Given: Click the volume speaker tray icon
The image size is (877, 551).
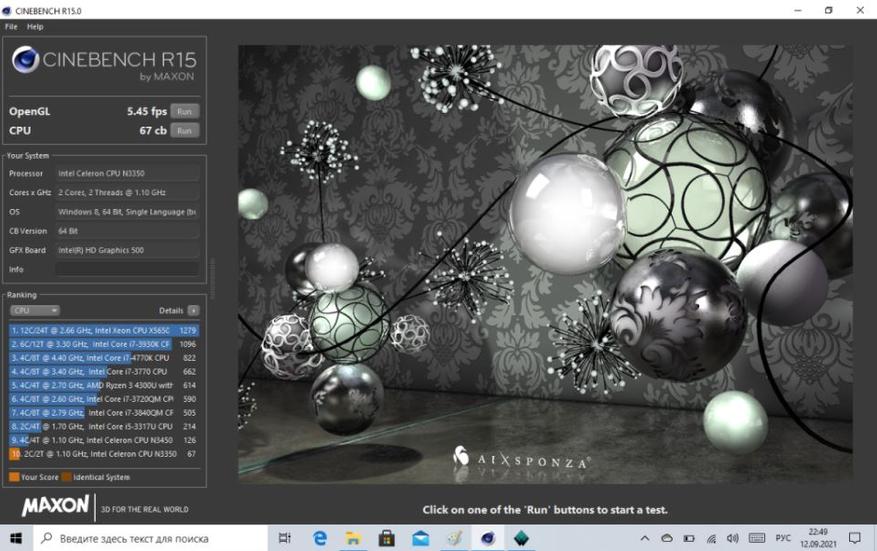Looking at the screenshot, I should (x=733, y=538).
